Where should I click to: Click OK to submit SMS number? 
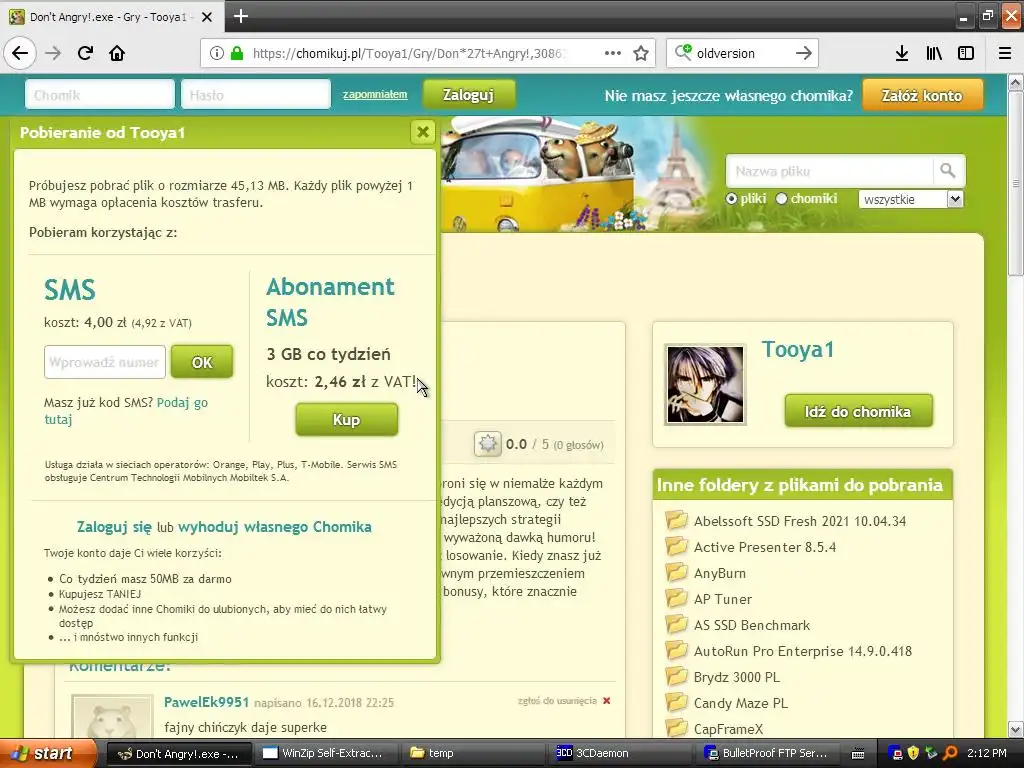click(x=202, y=362)
